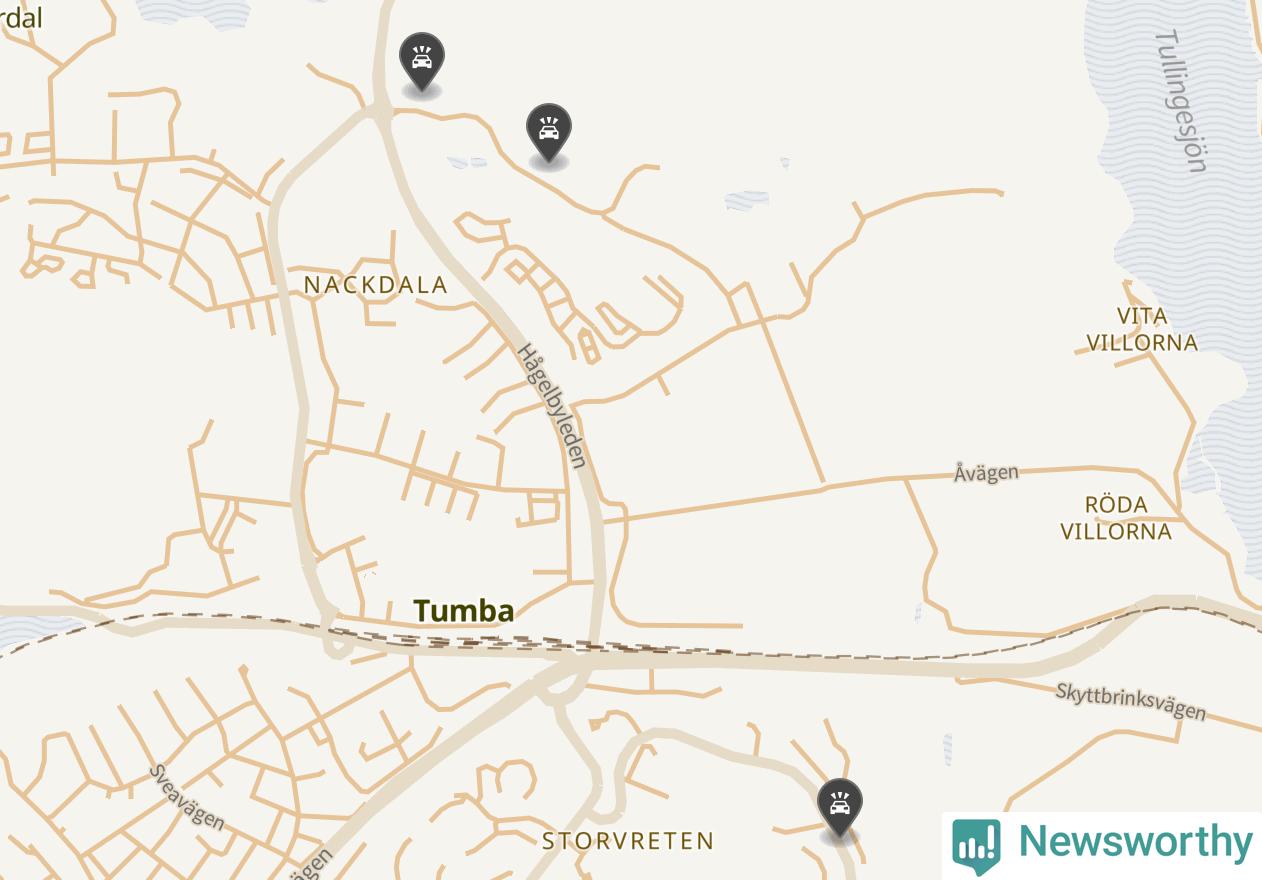This screenshot has height=880, width=1262.
Task: Click the Hågelbyleden road label
Action: click(x=551, y=405)
